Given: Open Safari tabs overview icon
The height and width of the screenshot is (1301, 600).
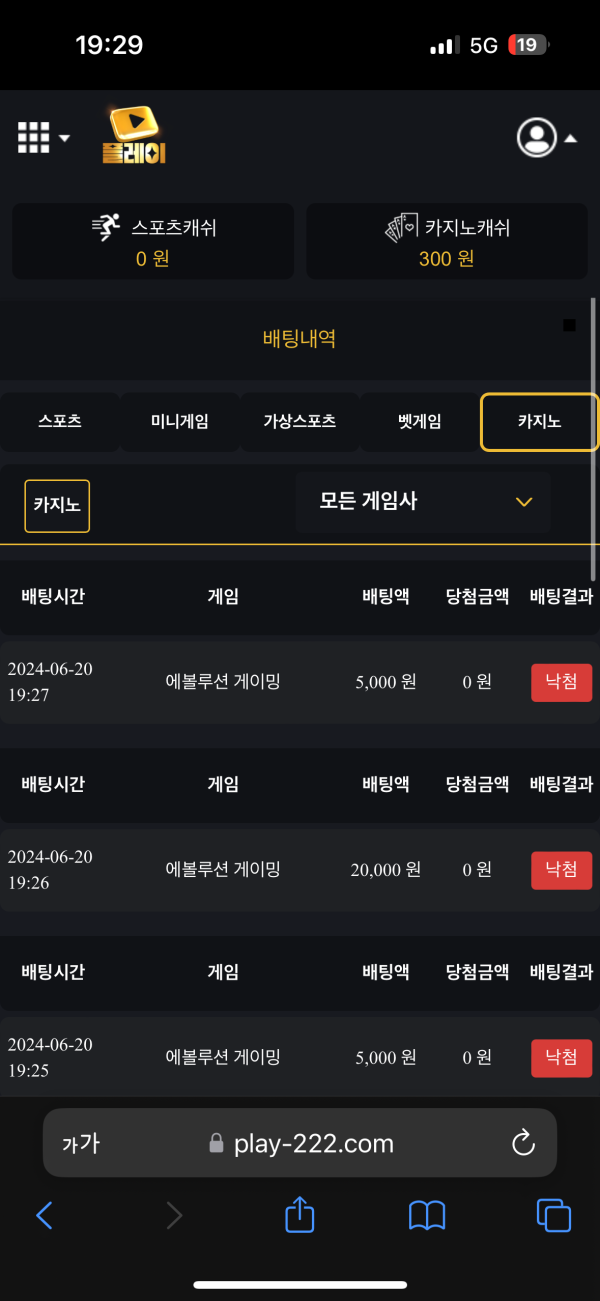Looking at the screenshot, I should click(x=554, y=1215).
